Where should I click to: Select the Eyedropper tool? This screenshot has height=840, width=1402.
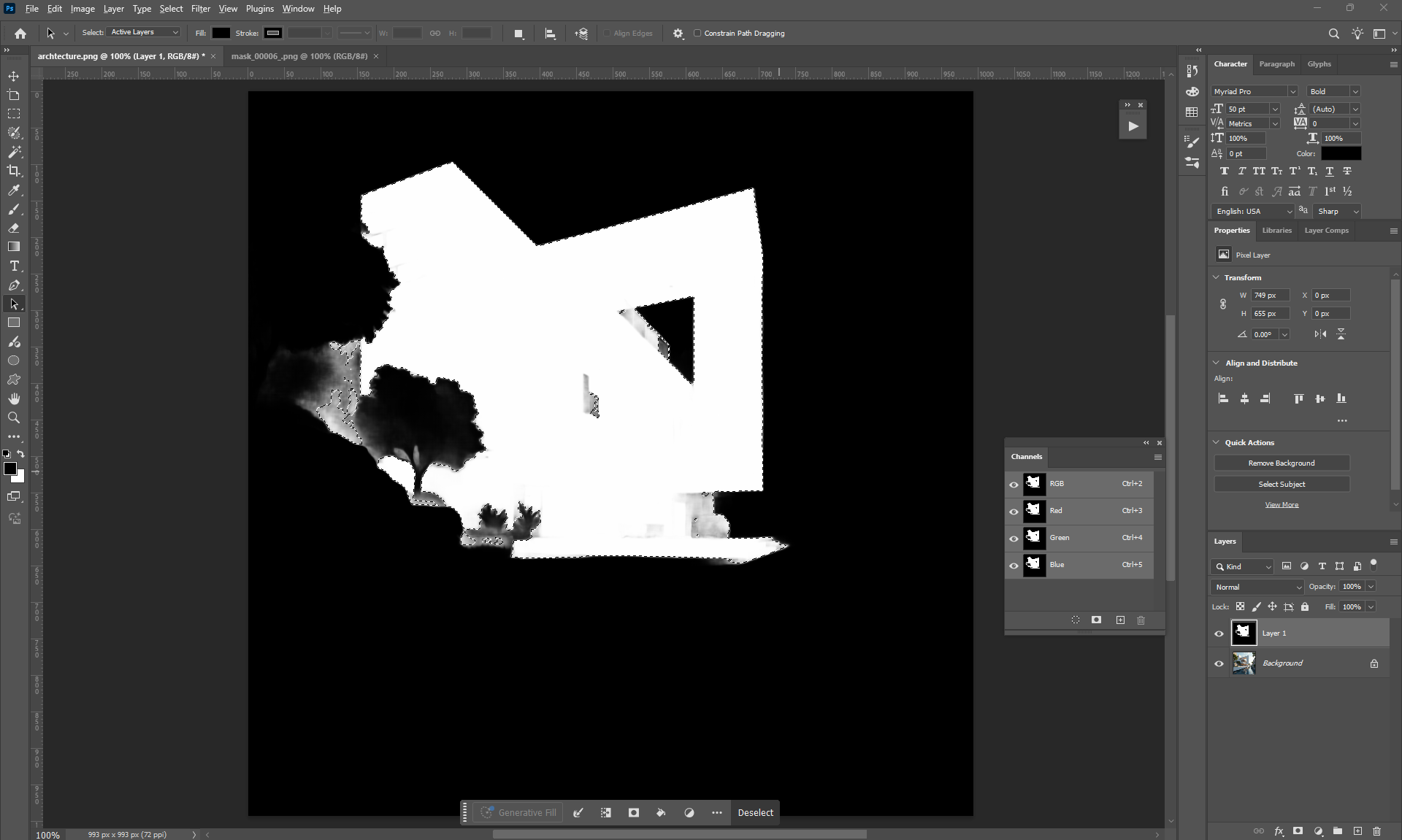click(x=14, y=190)
